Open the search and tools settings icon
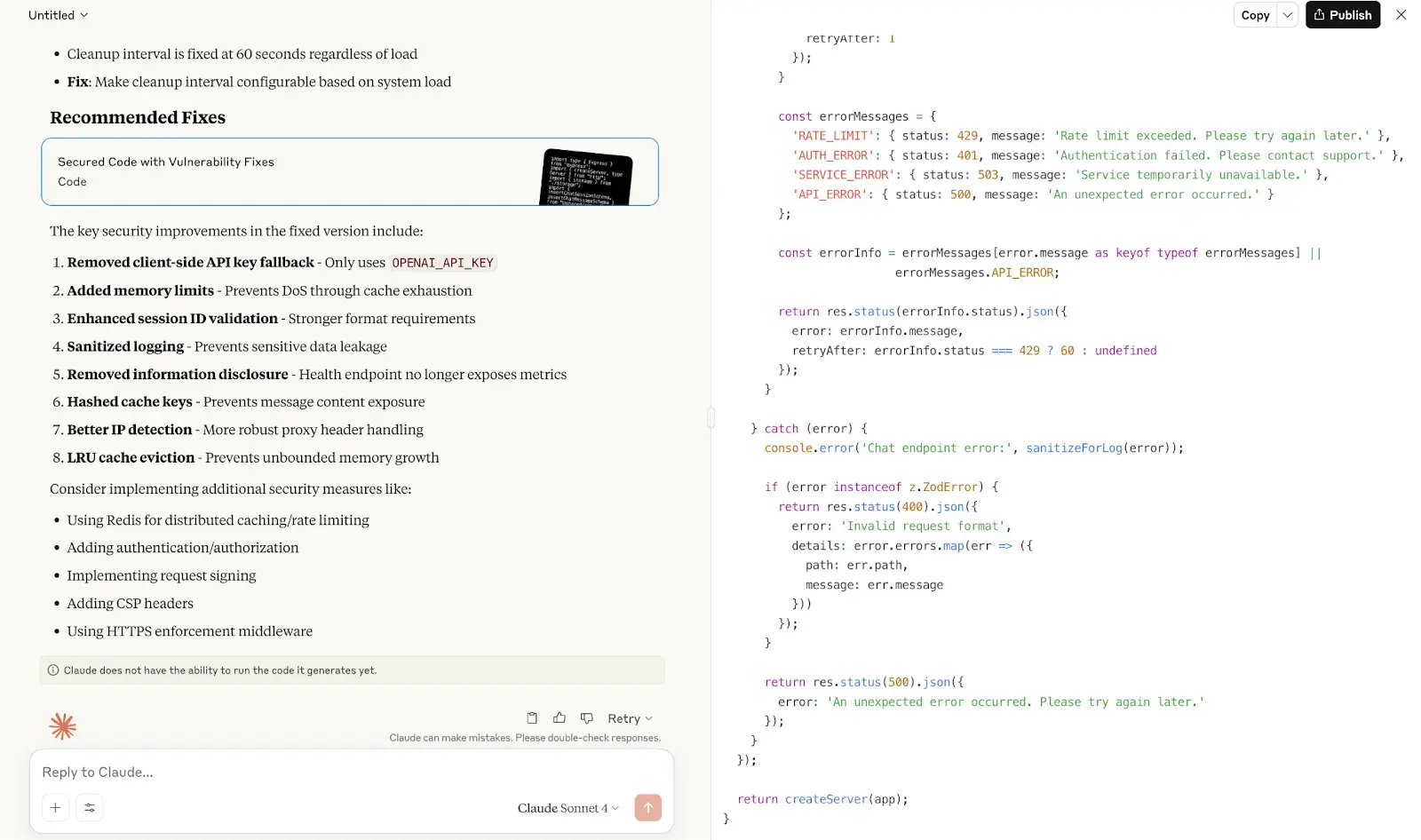This screenshot has height=840, width=1421. click(90, 808)
